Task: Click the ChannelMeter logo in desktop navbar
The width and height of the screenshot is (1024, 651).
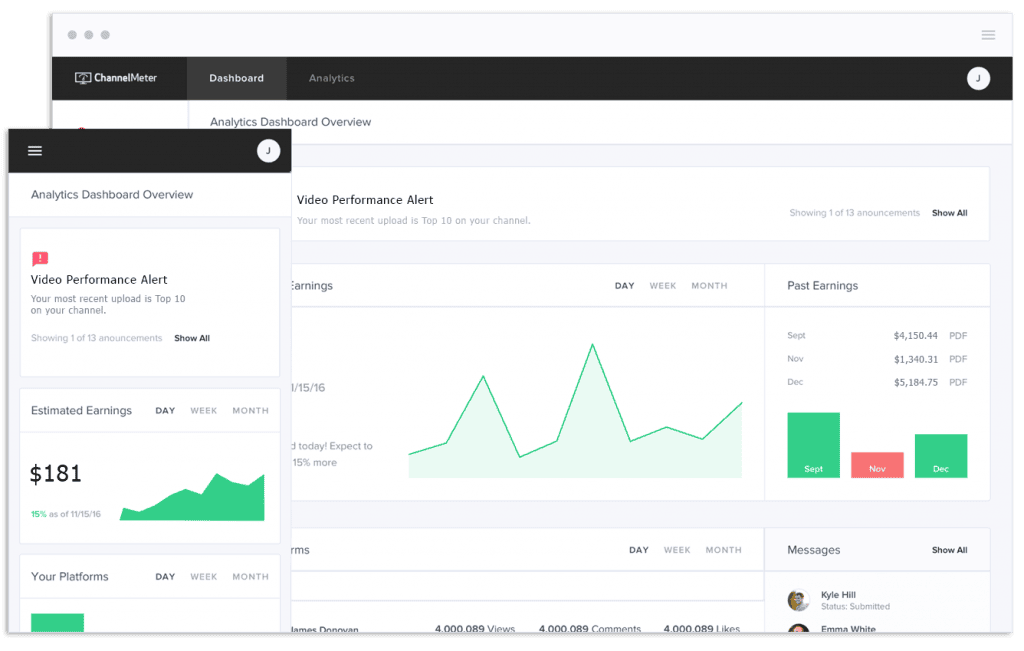Action: 116,78
